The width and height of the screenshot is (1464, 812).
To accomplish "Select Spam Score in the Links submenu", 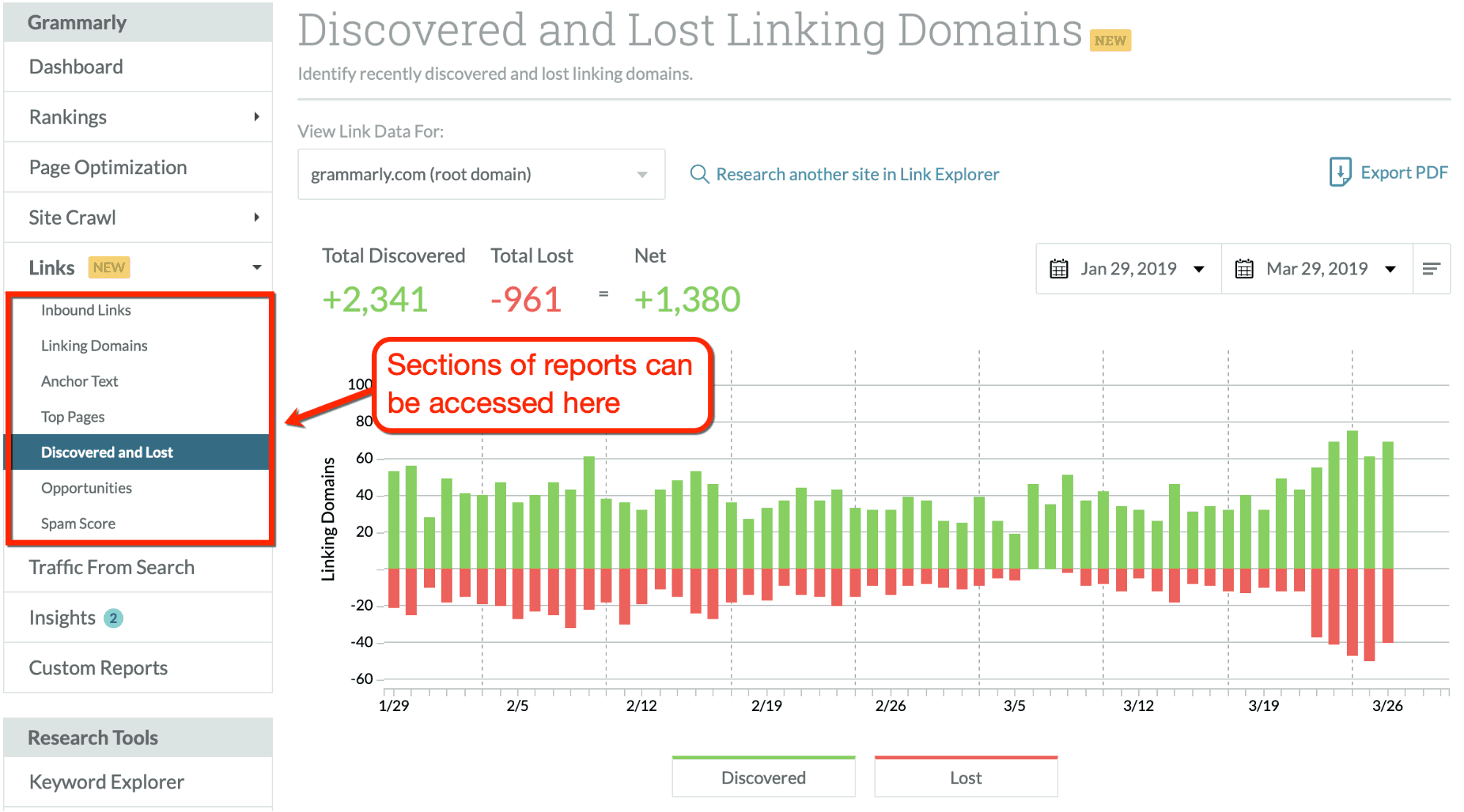I will 78,523.
